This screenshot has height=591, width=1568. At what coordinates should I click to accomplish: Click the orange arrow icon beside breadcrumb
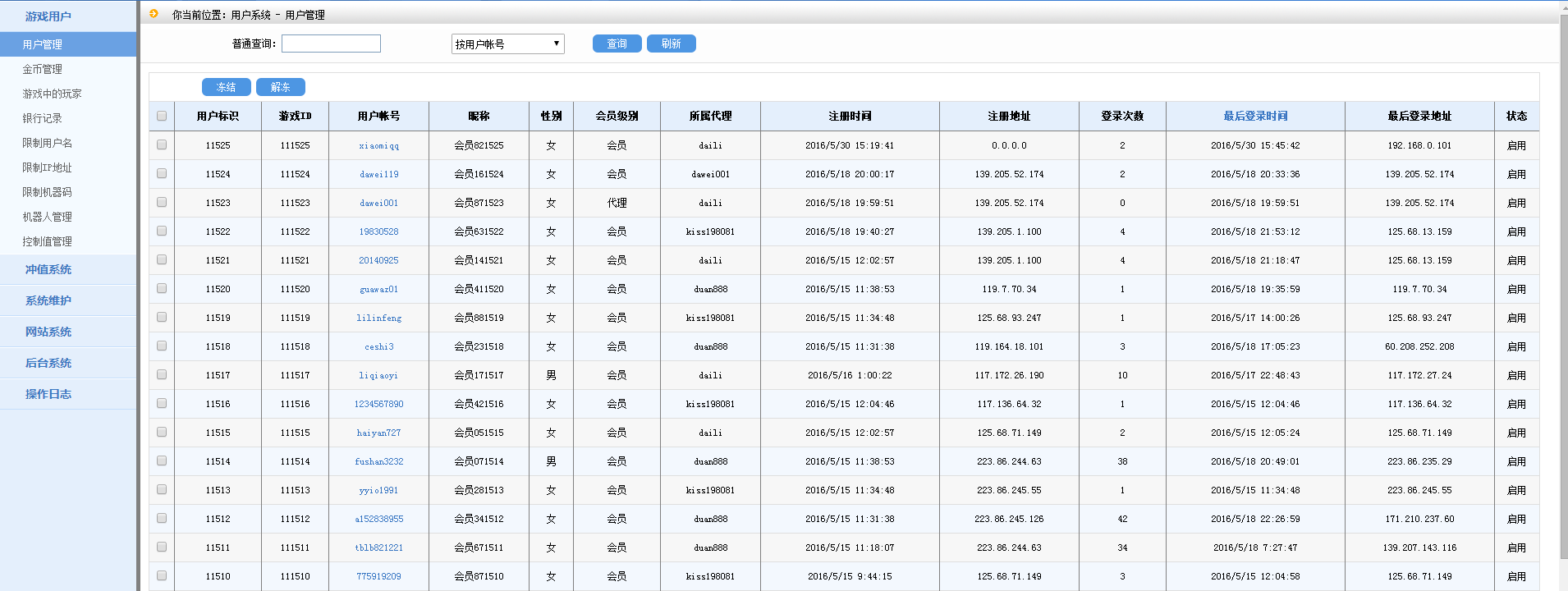click(154, 14)
